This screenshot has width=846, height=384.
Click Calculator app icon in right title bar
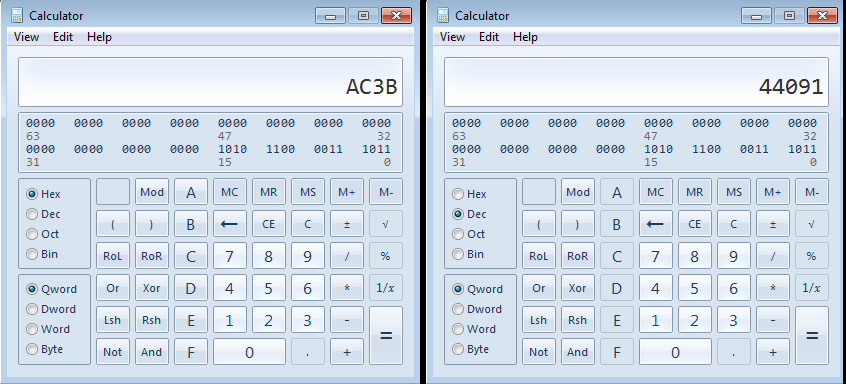tap(444, 16)
